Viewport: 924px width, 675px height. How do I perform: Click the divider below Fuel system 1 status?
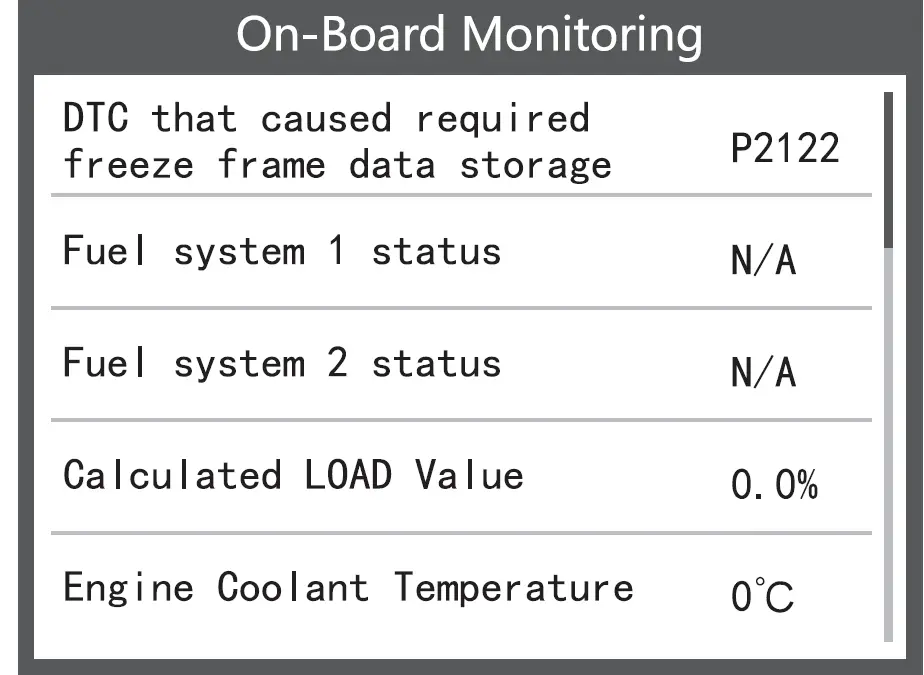pos(461,308)
